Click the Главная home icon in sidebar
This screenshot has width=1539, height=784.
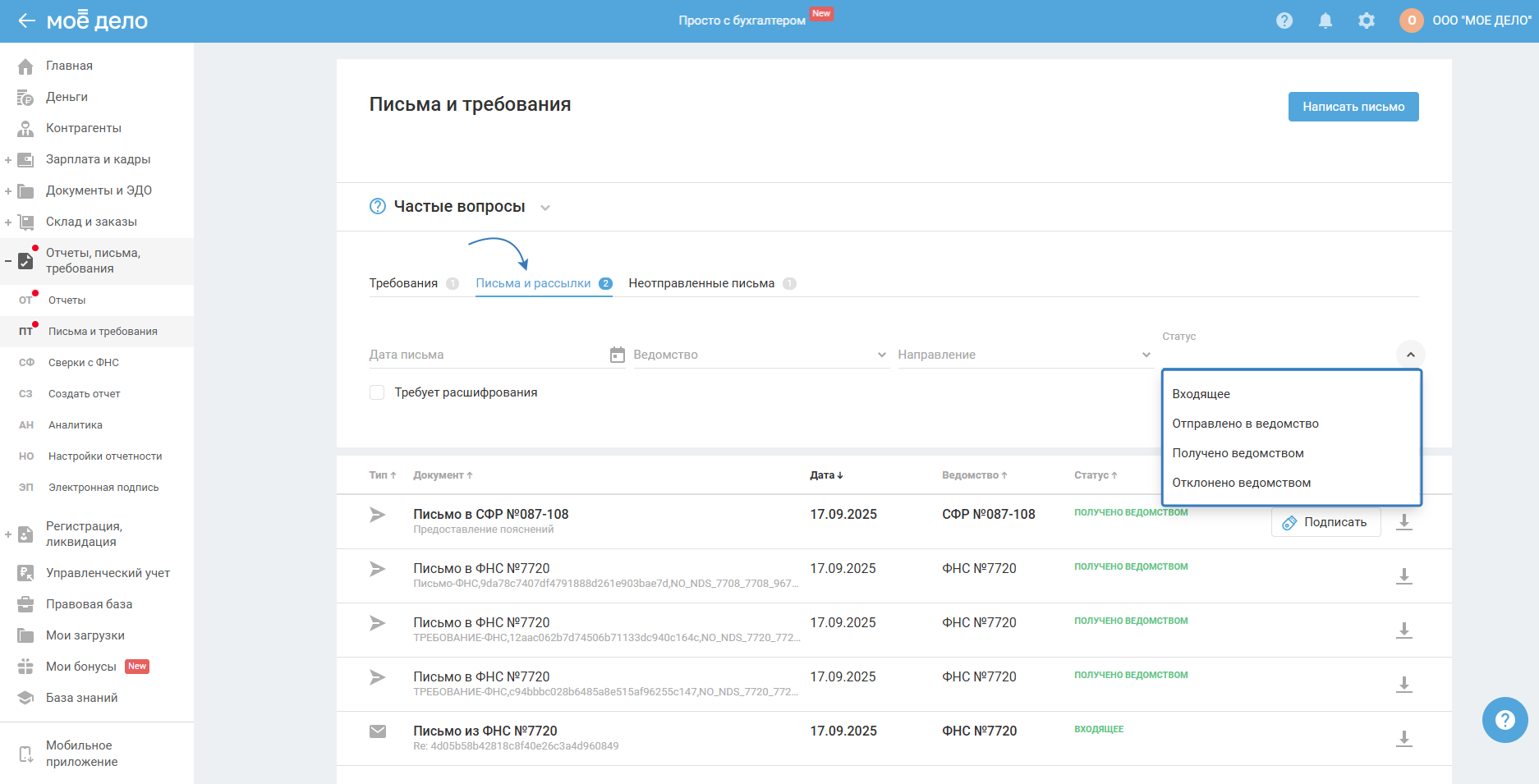25,66
